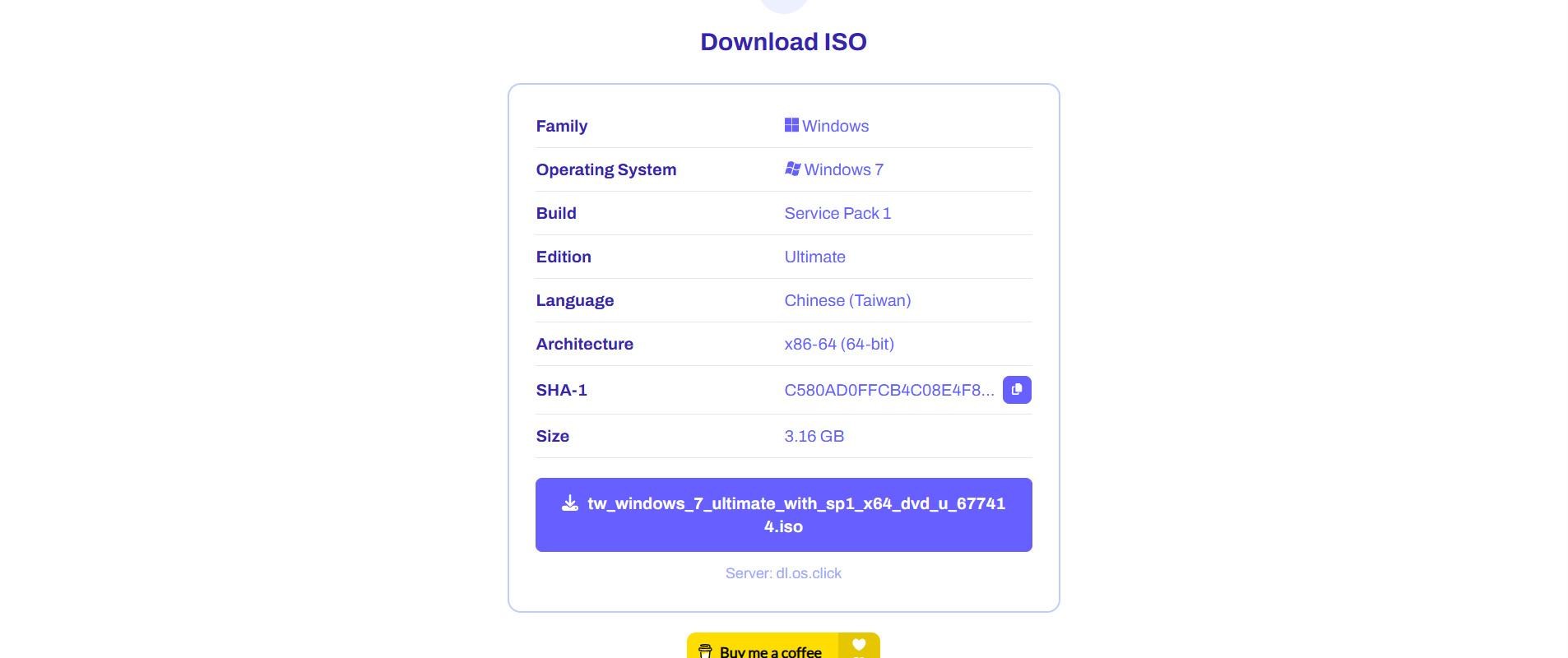The width and height of the screenshot is (1568, 658).
Task: Click the Architecture row label
Action: click(x=585, y=344)
